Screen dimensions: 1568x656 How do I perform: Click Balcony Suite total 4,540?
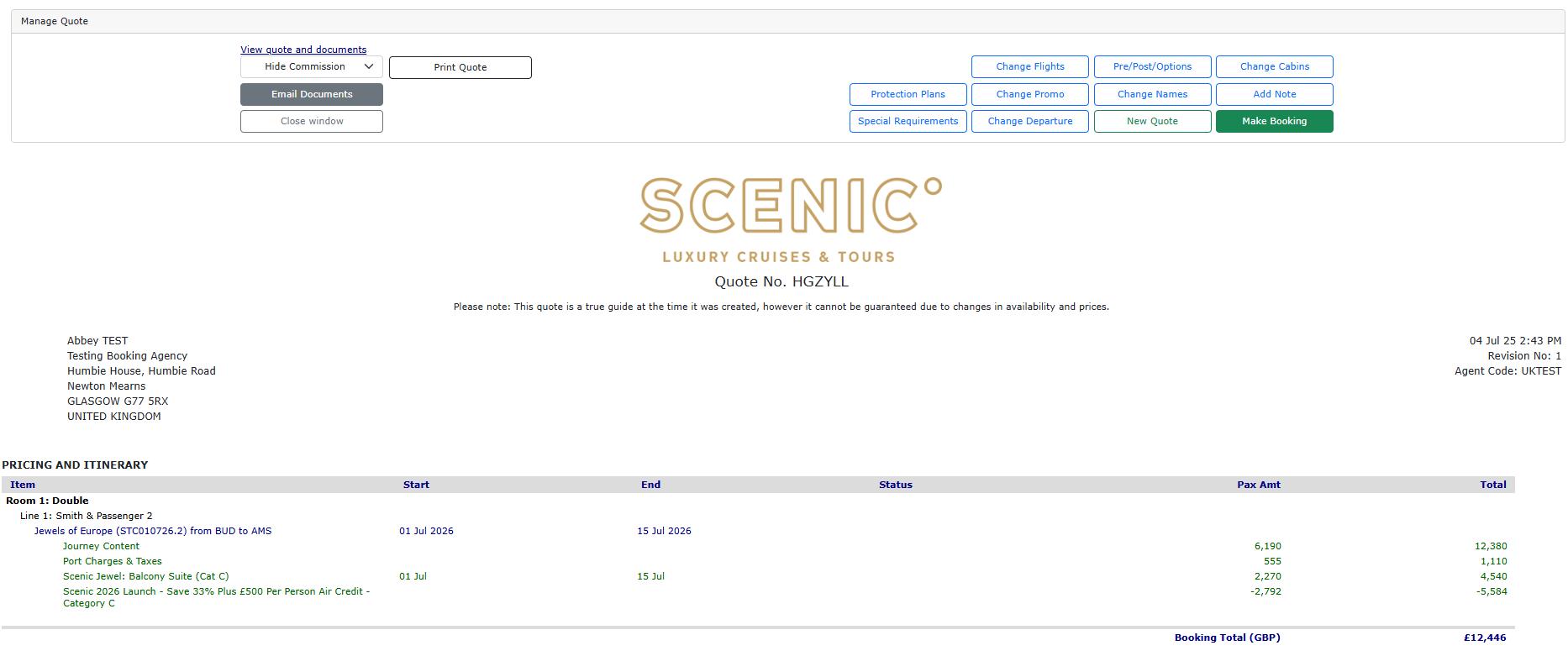point(1493,576)
